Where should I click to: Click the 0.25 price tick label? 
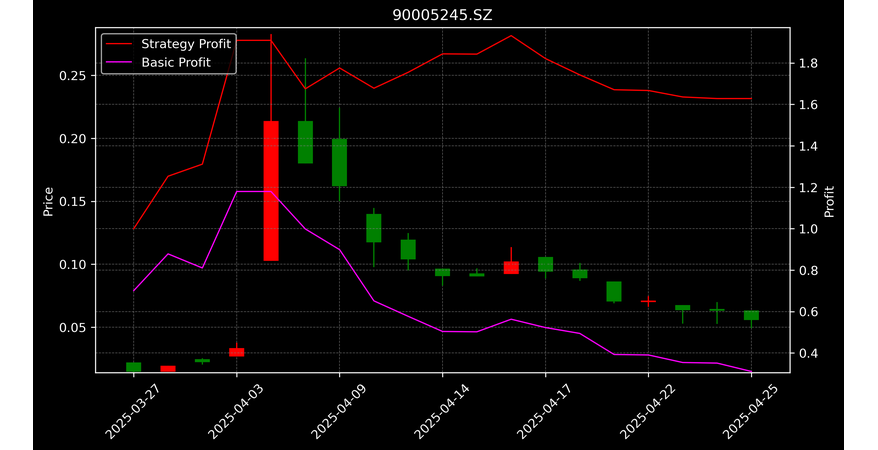tap(73, 76)
